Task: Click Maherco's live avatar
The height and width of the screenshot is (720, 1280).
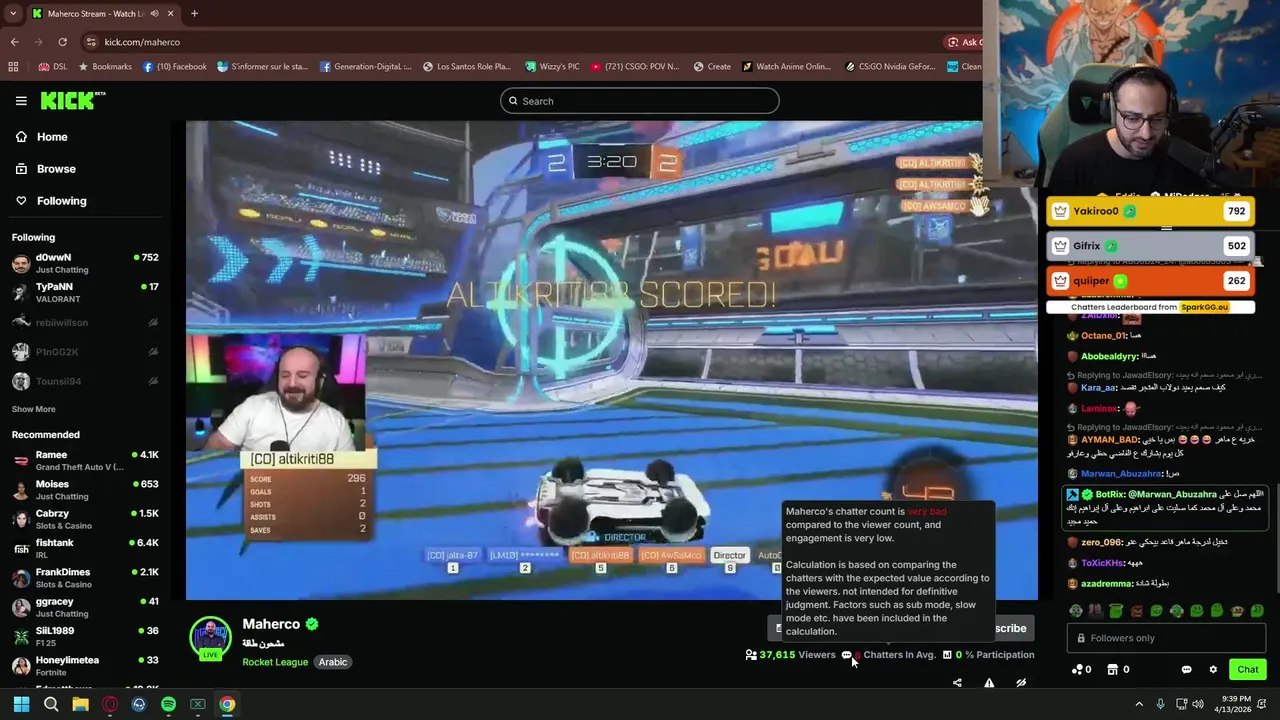Action: click(x=211, y=639)
